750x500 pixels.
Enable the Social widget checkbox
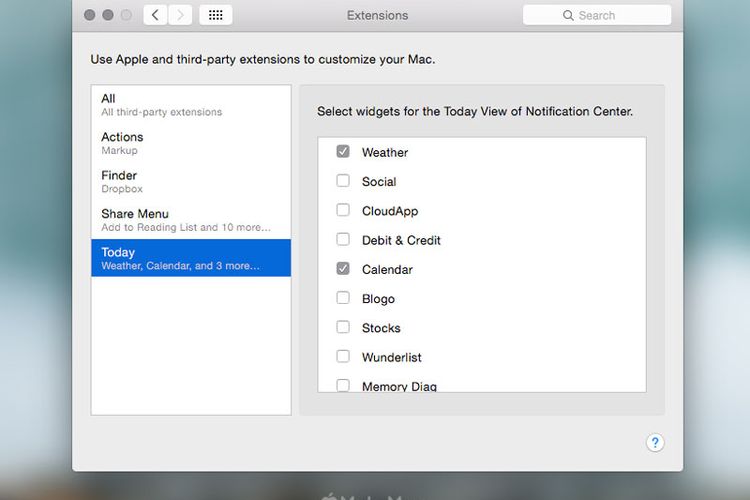[343, 181]
